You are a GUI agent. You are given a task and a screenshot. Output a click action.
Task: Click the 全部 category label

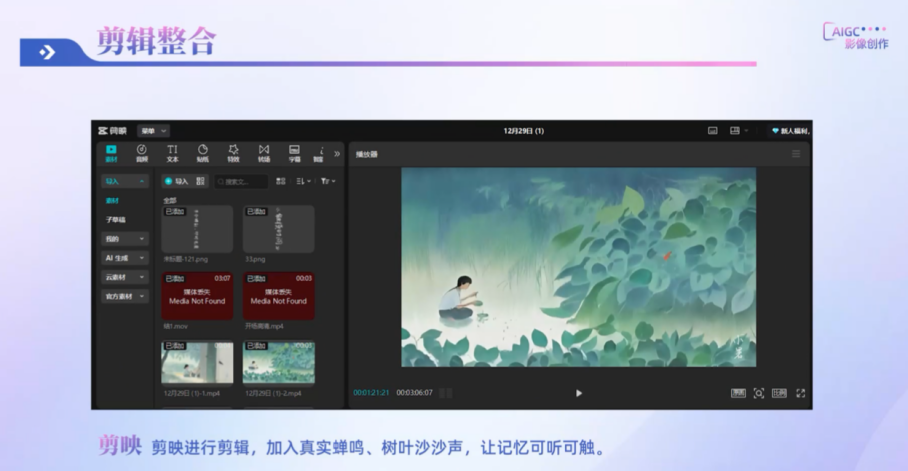(x=170, y=200)
